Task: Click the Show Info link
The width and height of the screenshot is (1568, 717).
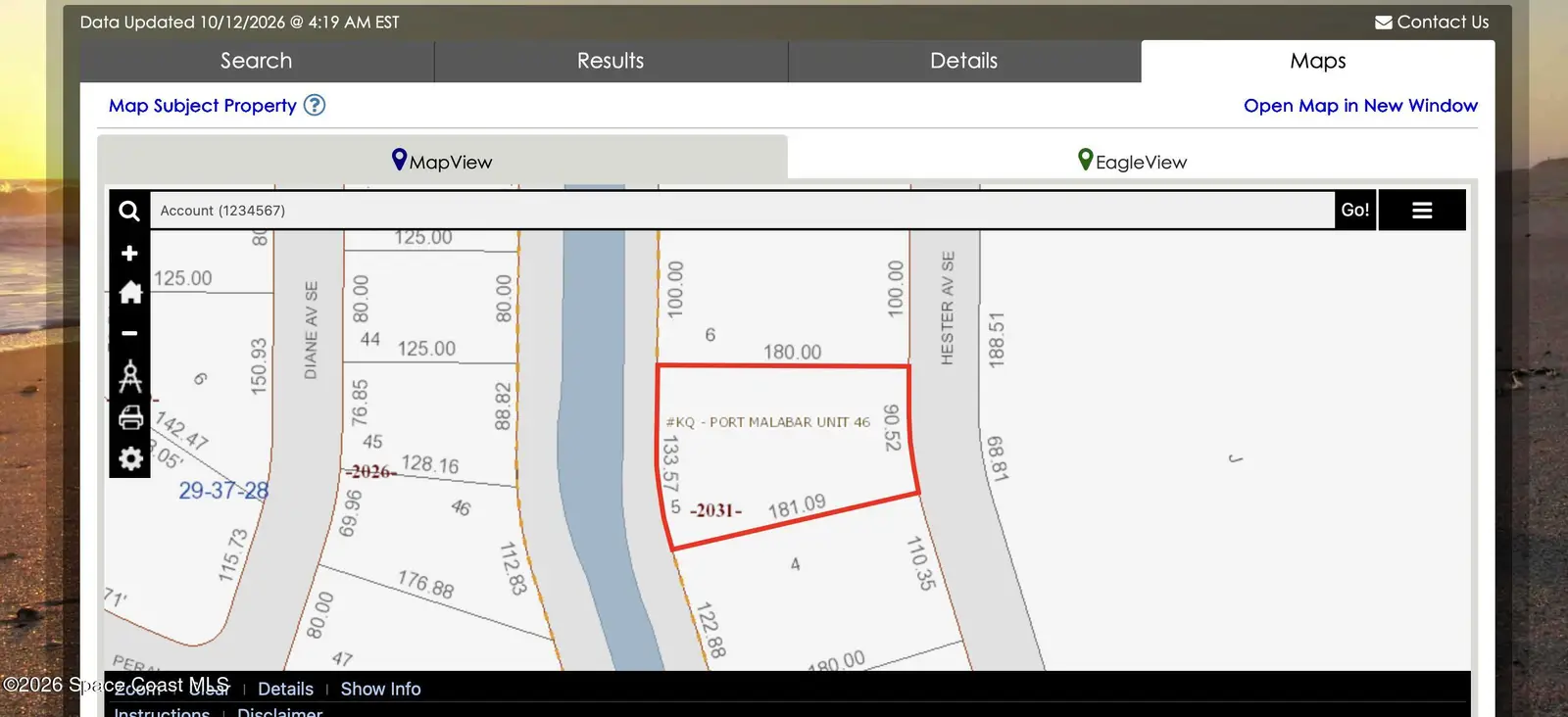Action: (380, 689)
